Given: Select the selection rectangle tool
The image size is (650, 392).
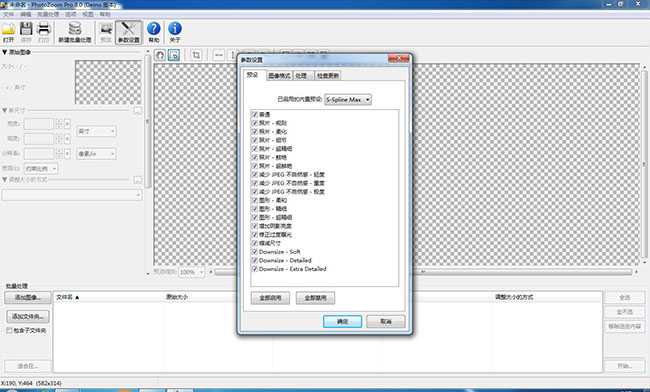Looking at the screenshot, I should coord(174,55).
